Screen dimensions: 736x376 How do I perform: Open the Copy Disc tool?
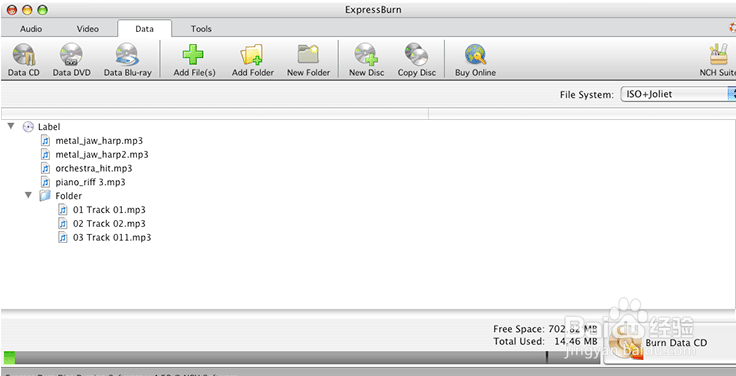pos(416,55)
